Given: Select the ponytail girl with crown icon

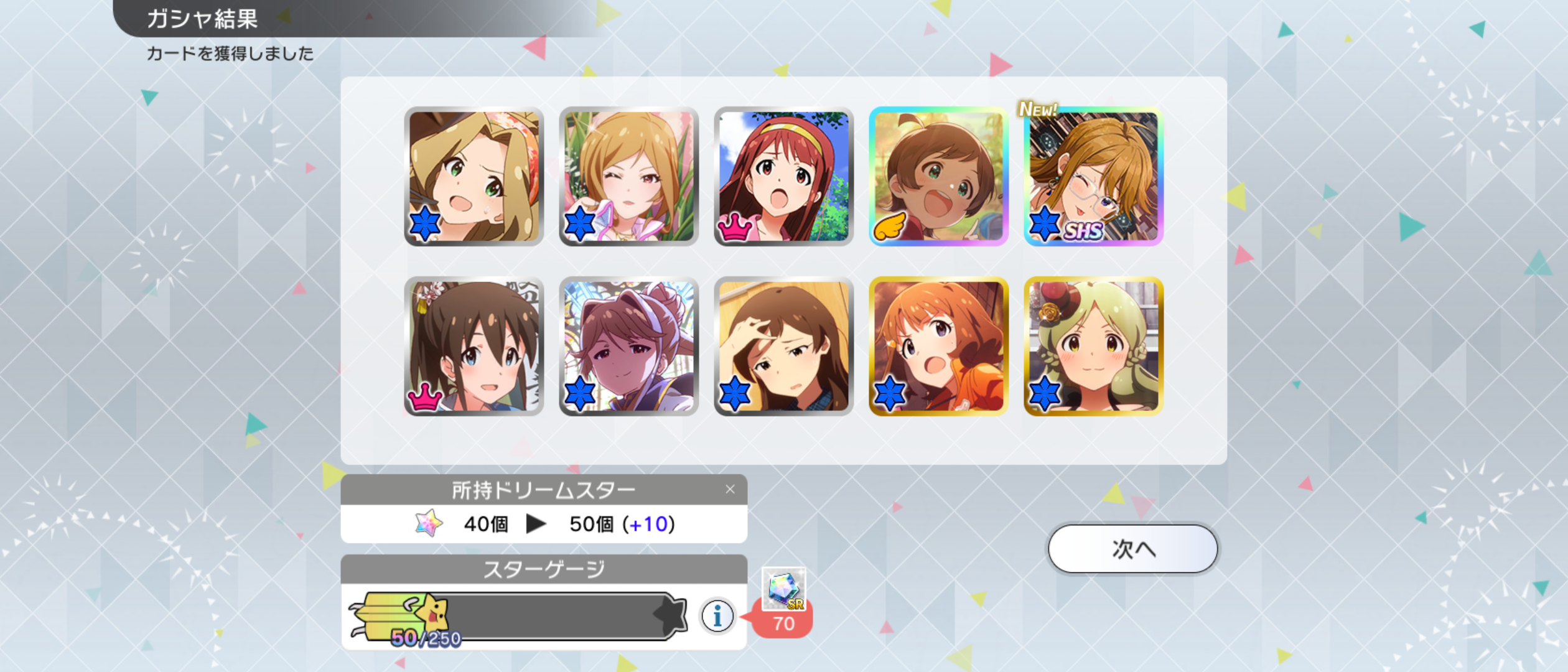Looking at the screenshot, I should tap(474, 346).
